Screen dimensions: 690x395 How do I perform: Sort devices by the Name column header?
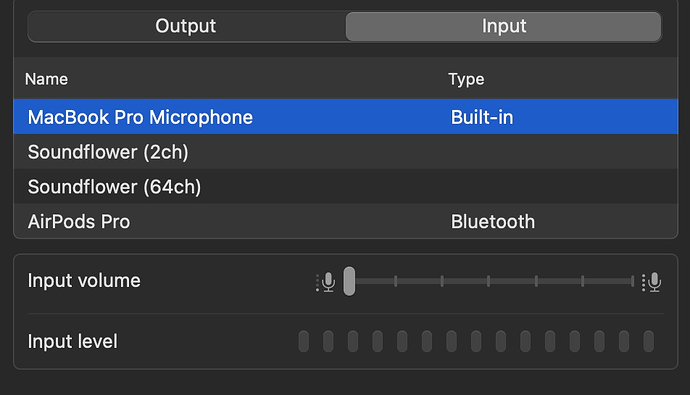pyautogui.click(x=47, y=79)
